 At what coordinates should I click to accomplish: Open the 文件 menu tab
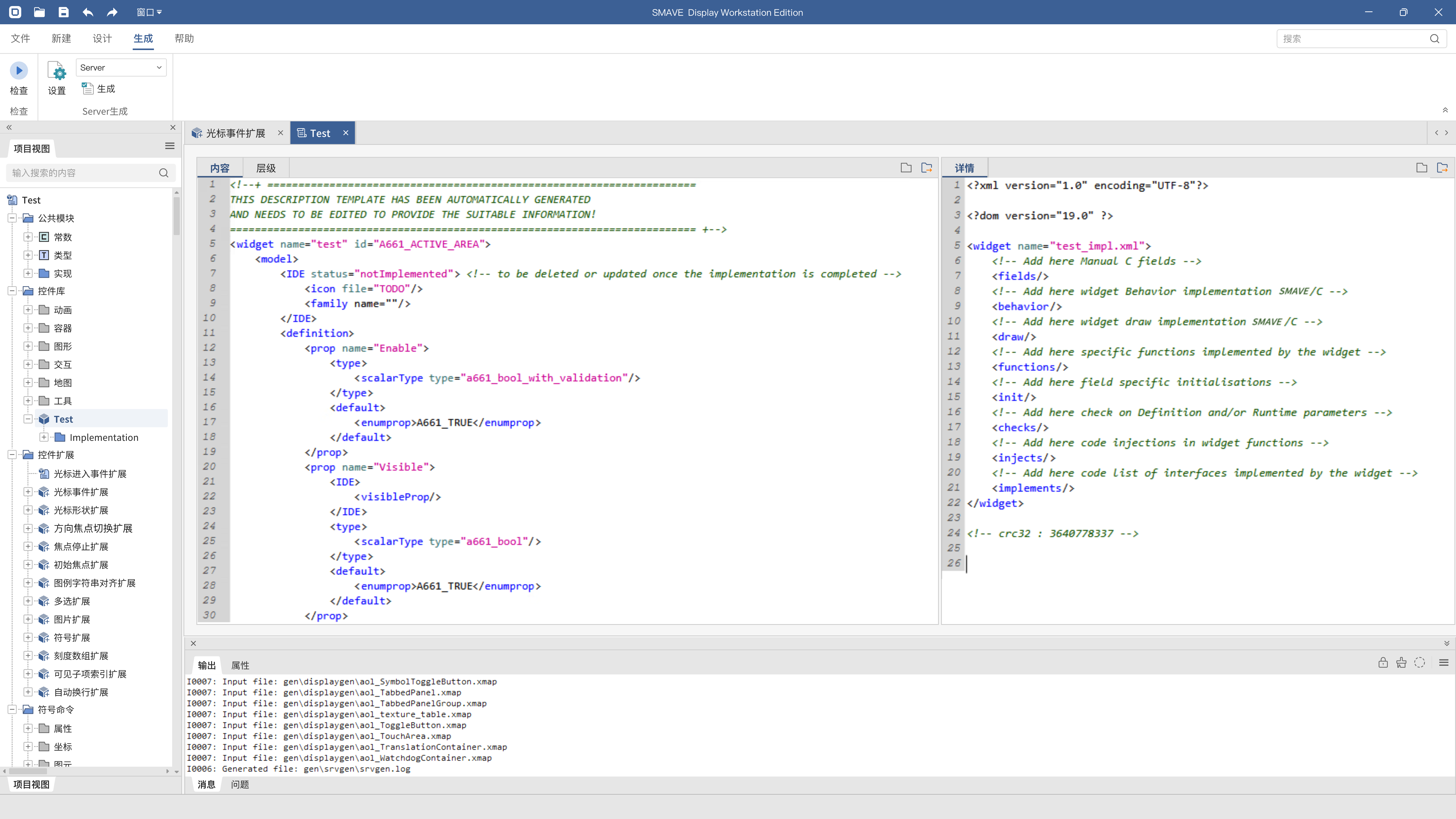click(20, 38)
